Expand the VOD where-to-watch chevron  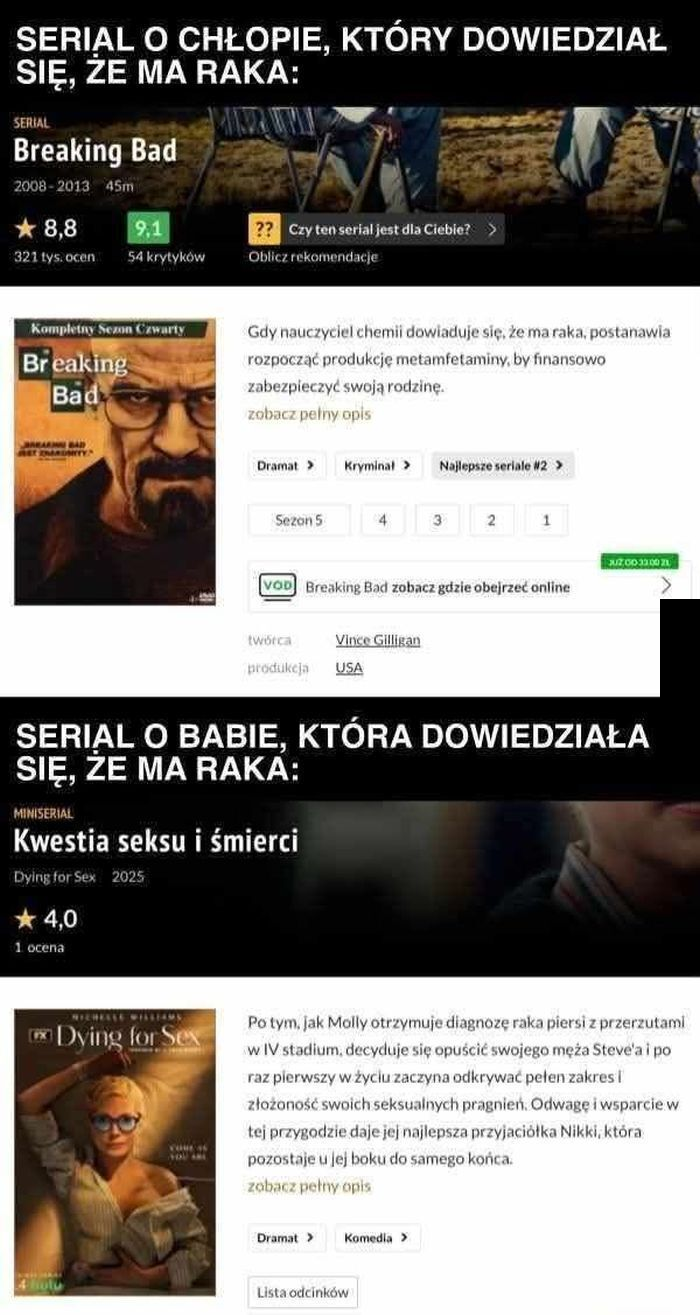[x=667, y=587]
